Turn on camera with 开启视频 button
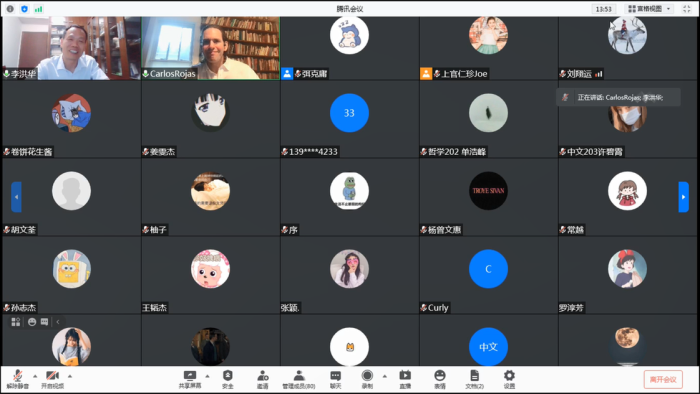This screenshot has height=394, width=700. click(x=52, y=379)
